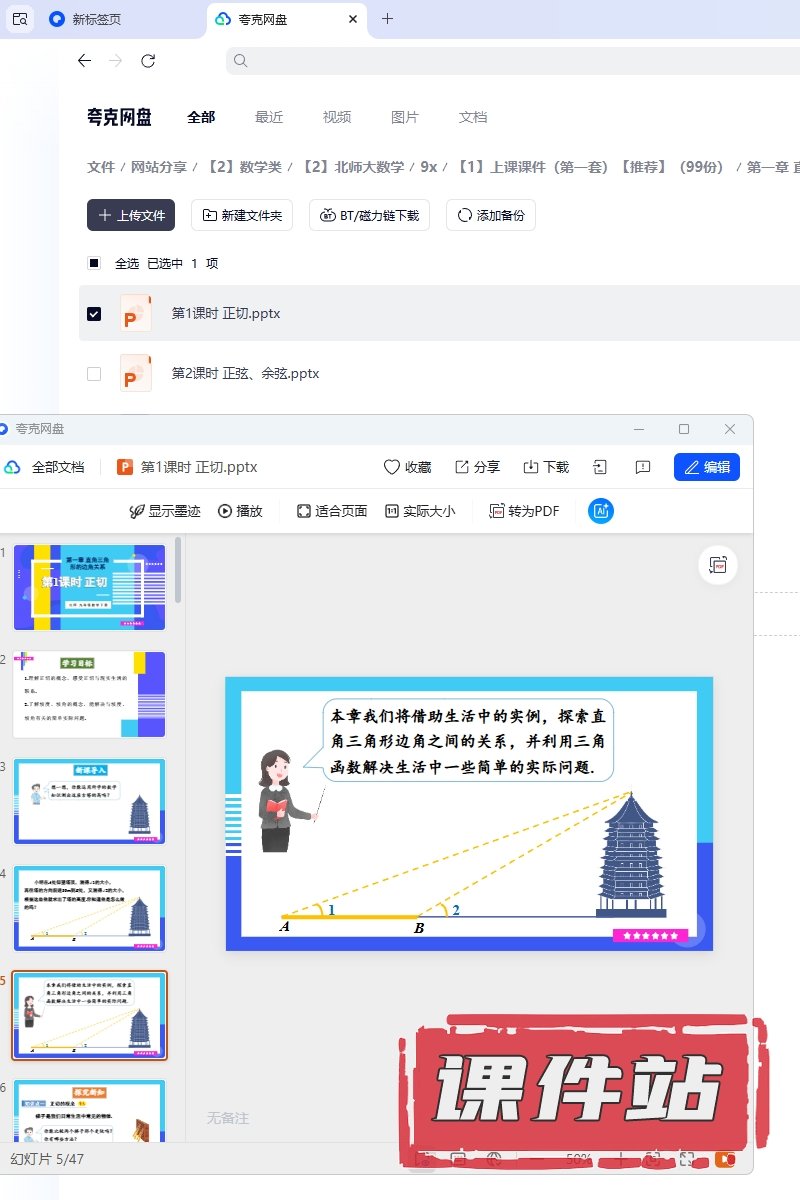Click the floating PDF scan icon
The image size is (800, 1200).
pyautogui.click(x=718, y=566)
